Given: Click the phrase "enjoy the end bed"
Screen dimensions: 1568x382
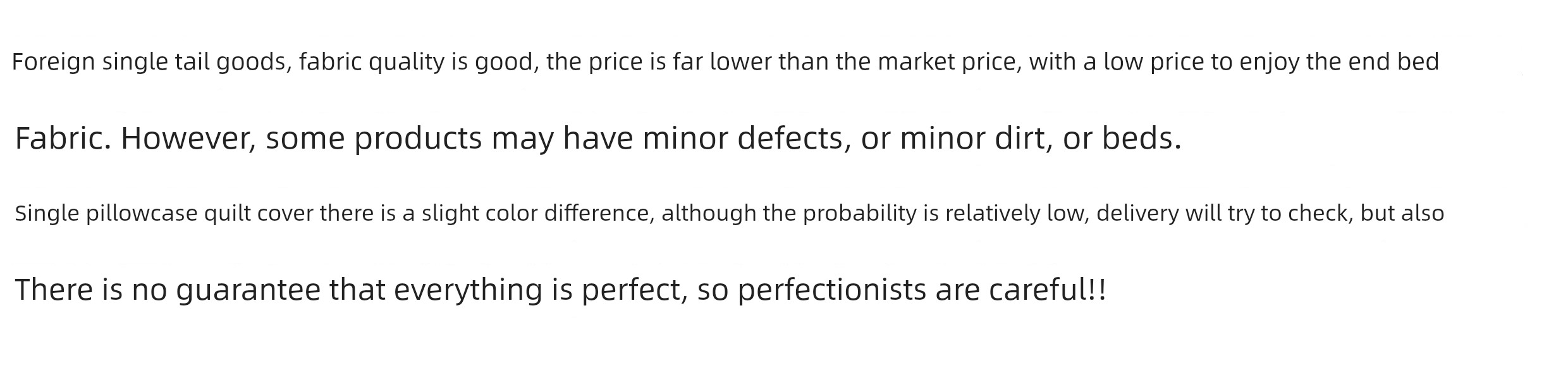Looking at the screenshot, I should pyautogui.click(x=1339, y=63).
